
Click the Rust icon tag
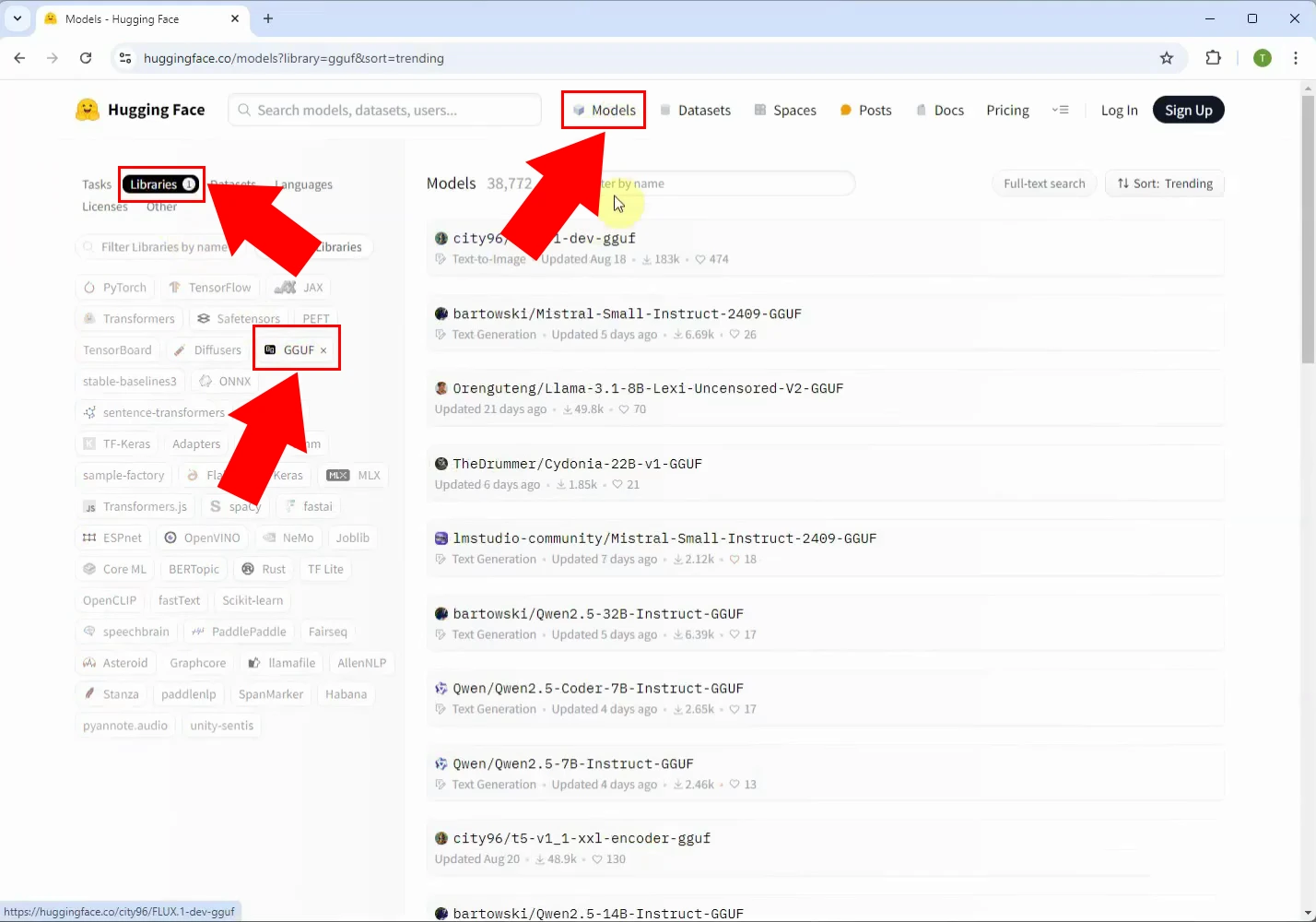point(264,570)
